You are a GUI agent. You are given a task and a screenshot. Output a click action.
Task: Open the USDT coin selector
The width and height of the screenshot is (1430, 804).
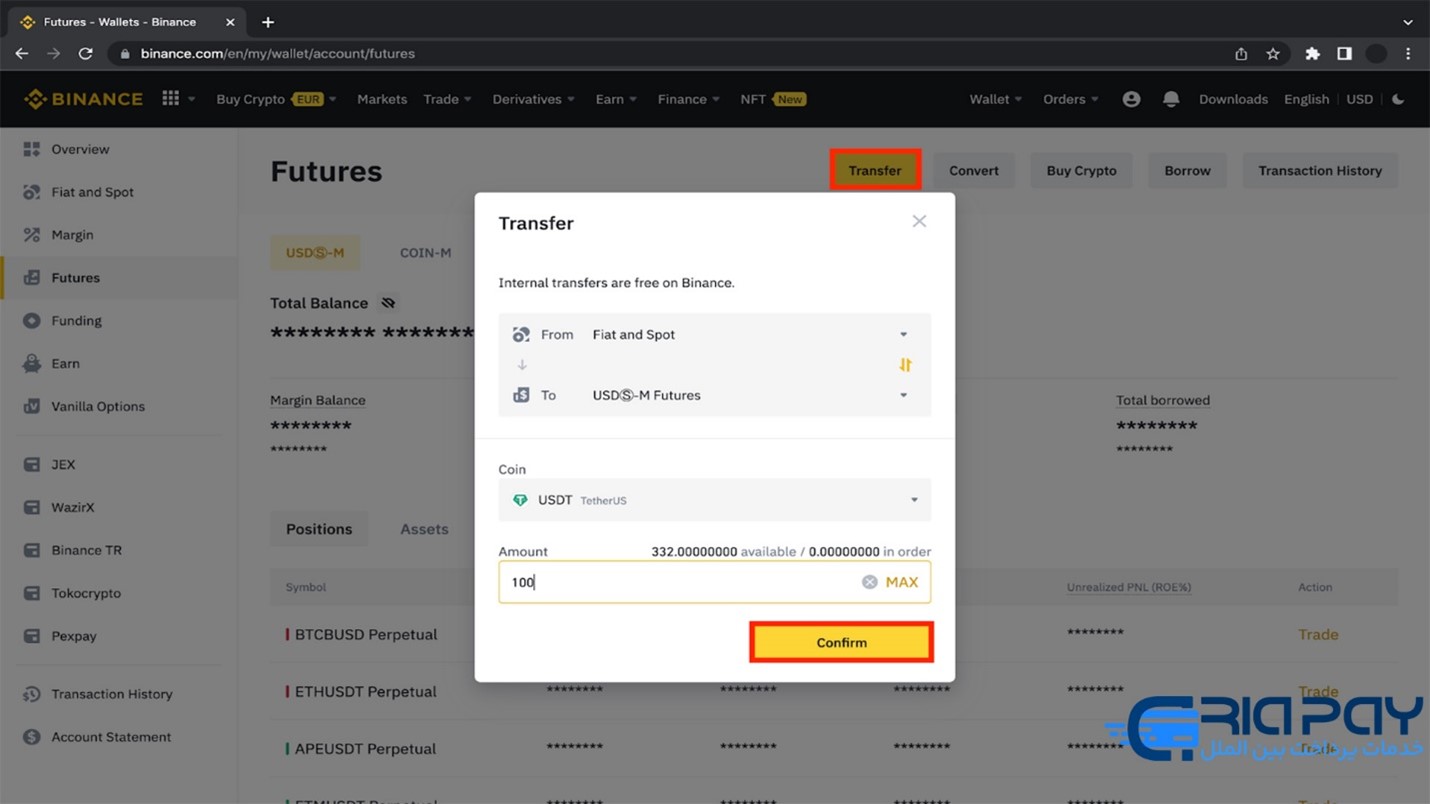pyautogui.click(x=715, y=500)
